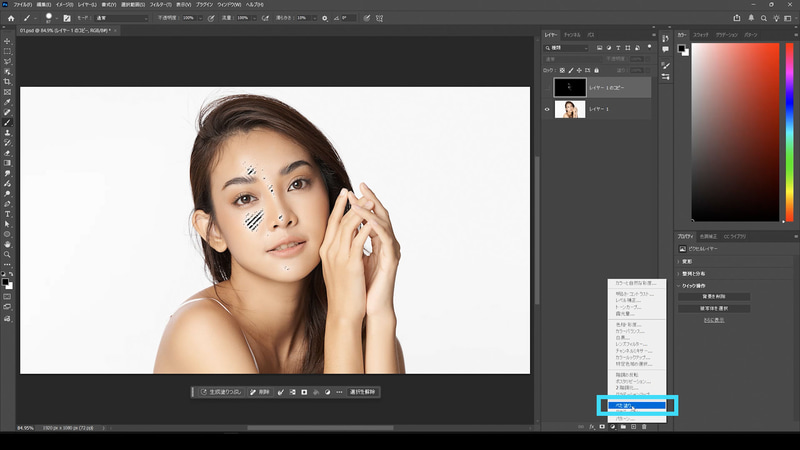Click the trash icon in Layers panel
Image resolution: width=800 pixels, height=450 pixels.
click(x=645, y=427)
